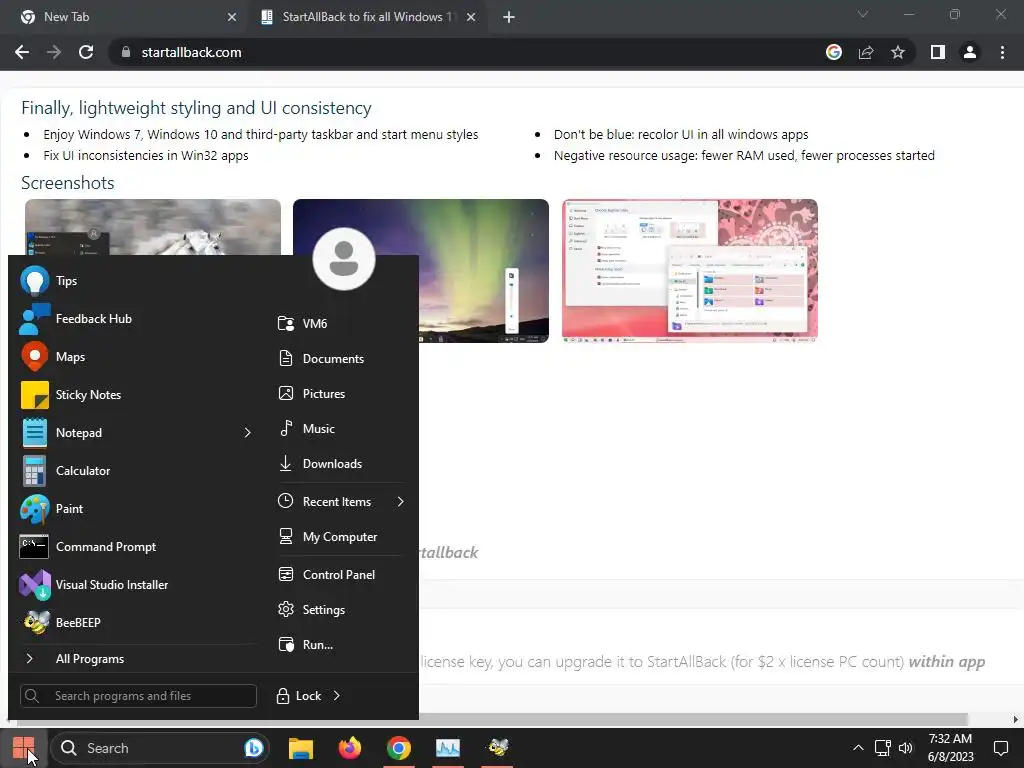The height and width of the screenshot is (768, 1024).
Task: Reload the current page
Action: [86, 52]
